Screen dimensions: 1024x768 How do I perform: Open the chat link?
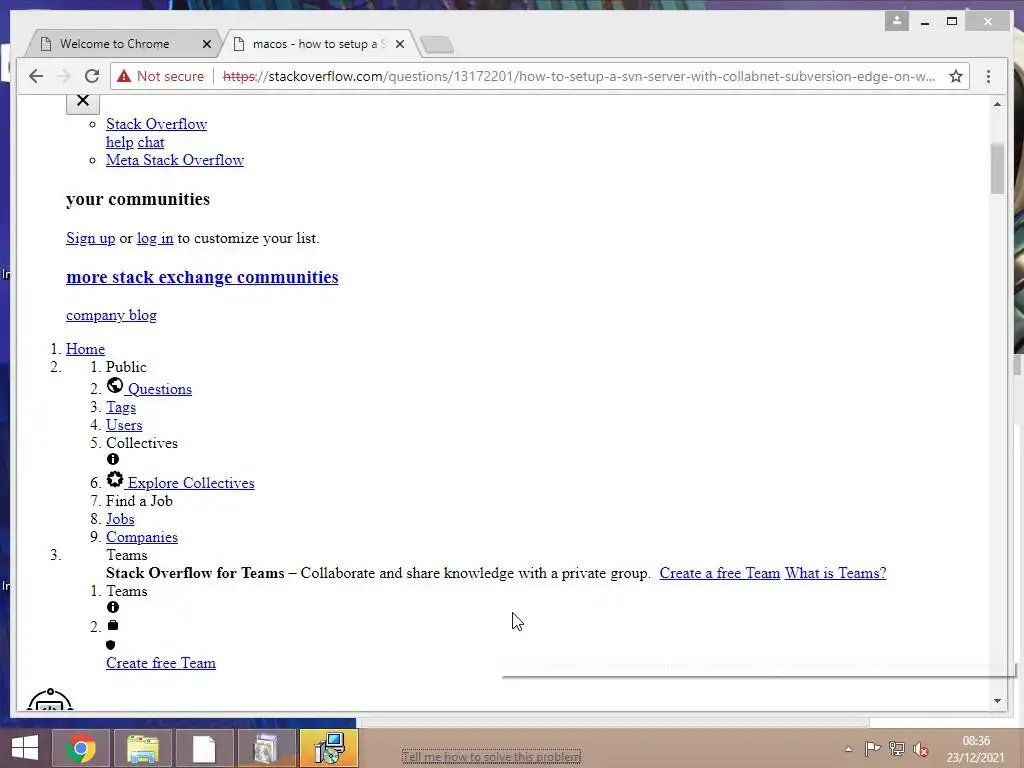tap(151, 142)
